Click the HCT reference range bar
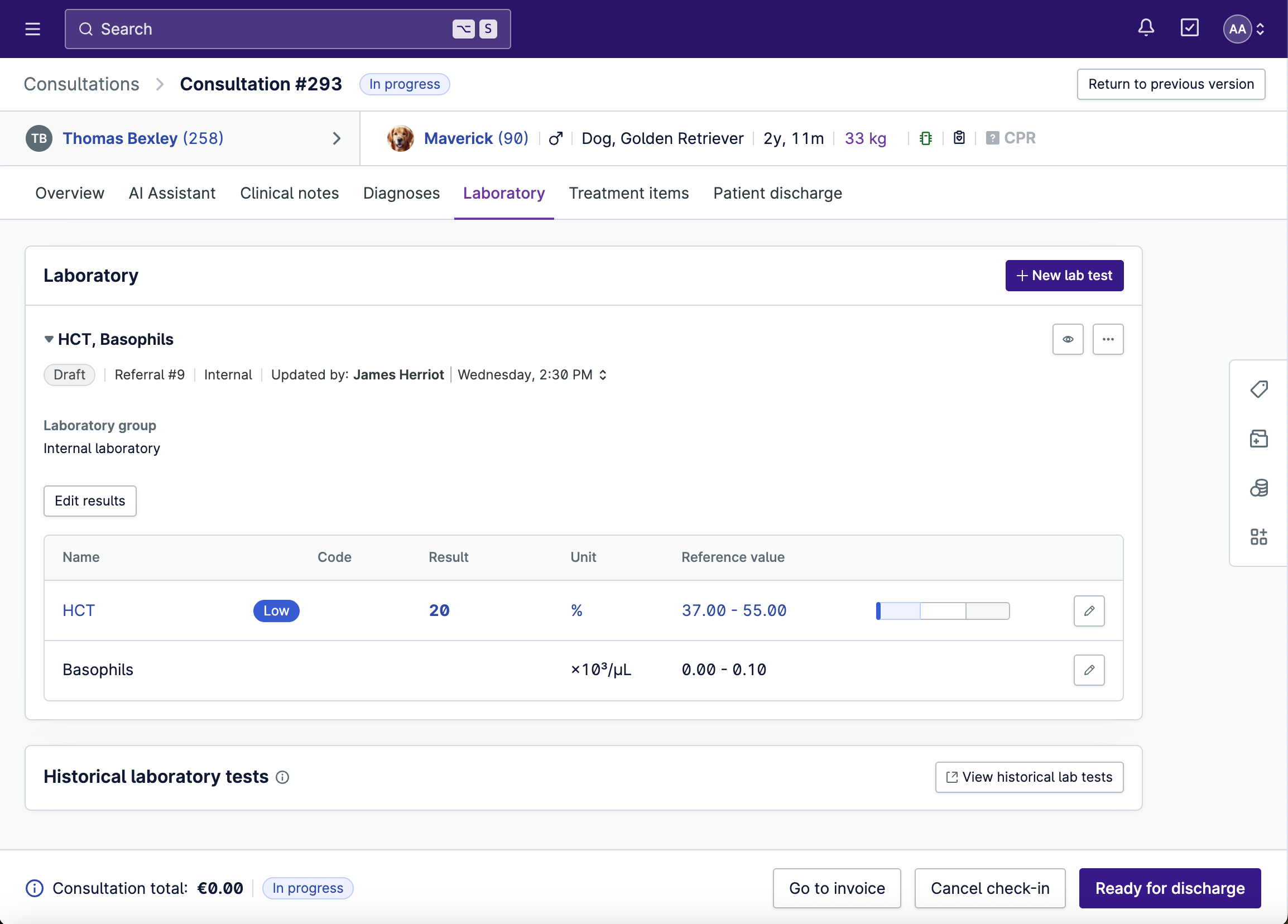The width and height of the screenshot is (1288, 924). click(942, 611)
